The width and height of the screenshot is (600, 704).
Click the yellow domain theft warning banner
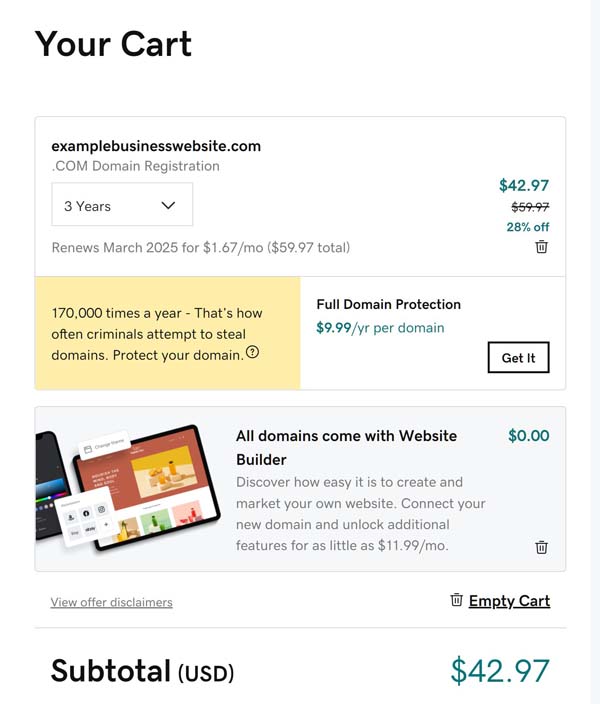[x=168, y=333]
